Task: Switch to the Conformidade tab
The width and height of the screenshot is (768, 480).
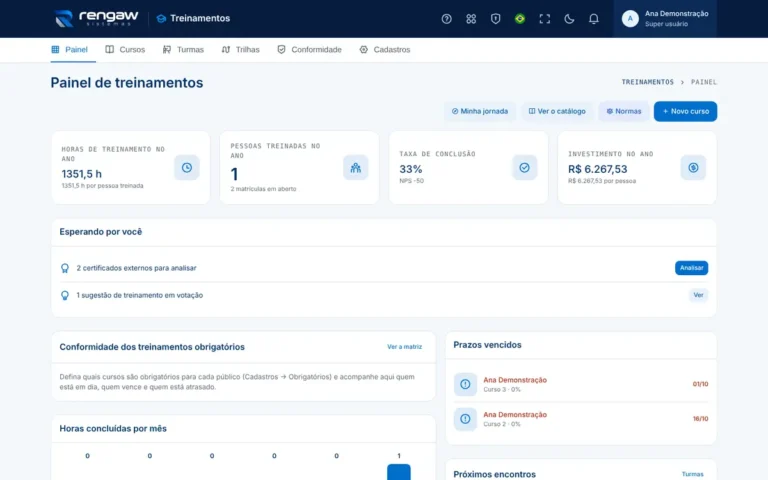Action: 310,49
